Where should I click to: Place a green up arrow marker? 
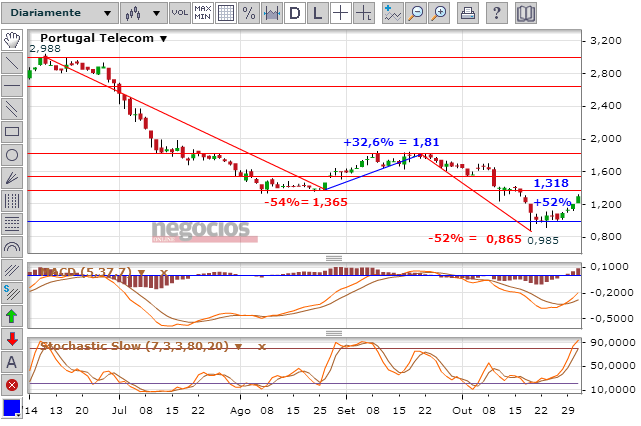click(12, 316)
